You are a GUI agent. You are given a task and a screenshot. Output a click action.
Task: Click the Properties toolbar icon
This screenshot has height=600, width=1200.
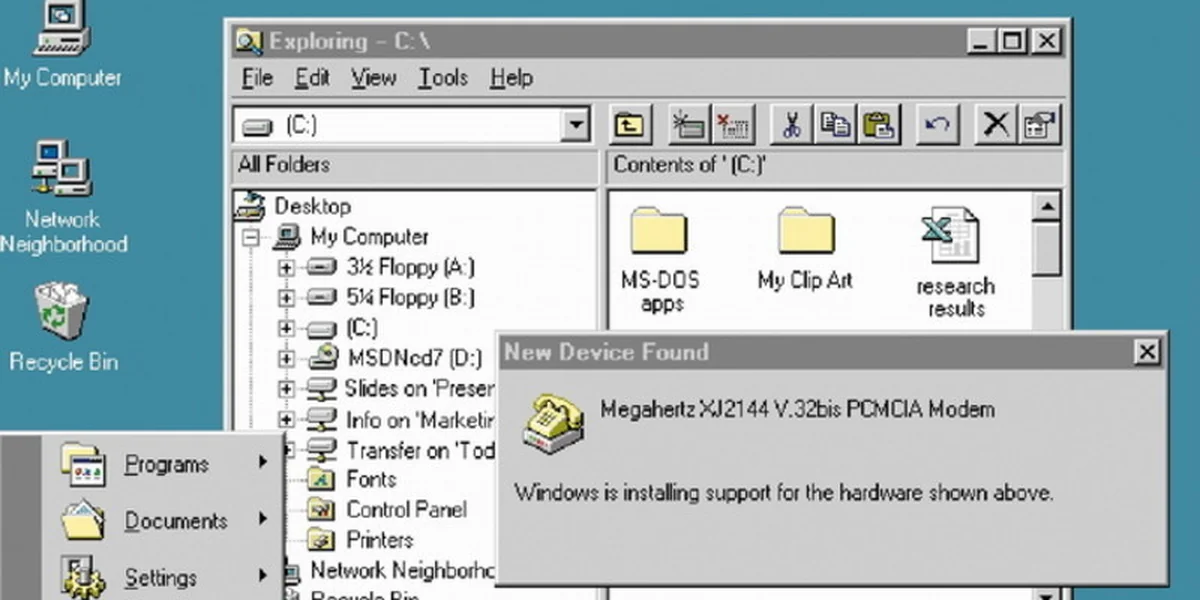pos(1040,125)
